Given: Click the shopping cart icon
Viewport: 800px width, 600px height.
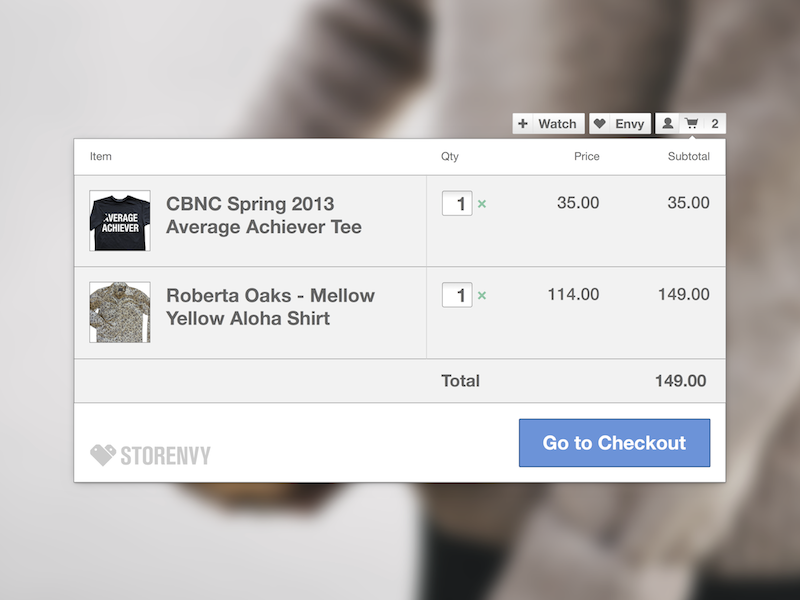Looking at the screenshot, I should (692, 124).
